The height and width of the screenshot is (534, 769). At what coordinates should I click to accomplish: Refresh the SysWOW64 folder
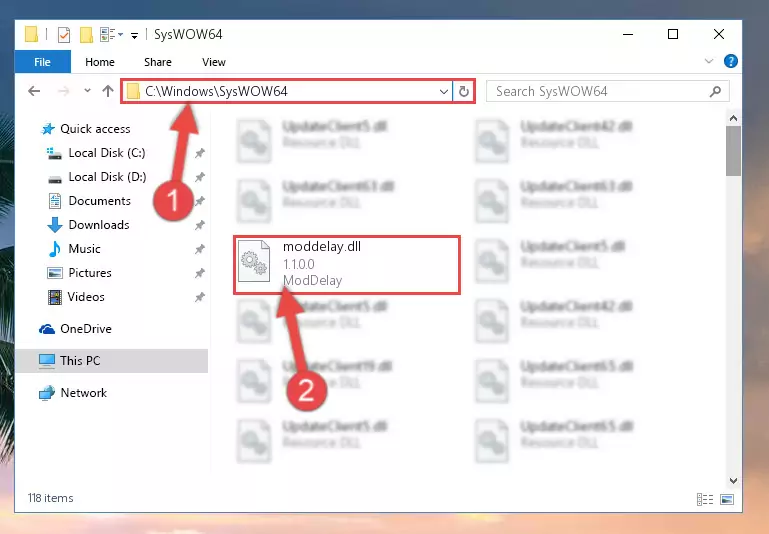[x=463, y=92]
